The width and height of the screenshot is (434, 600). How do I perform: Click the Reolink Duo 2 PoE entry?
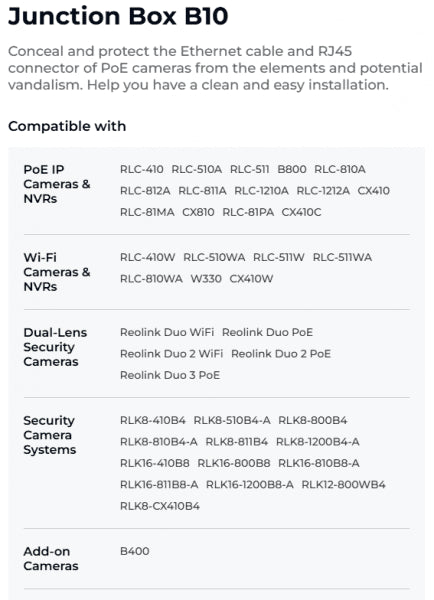click(281, 354)
